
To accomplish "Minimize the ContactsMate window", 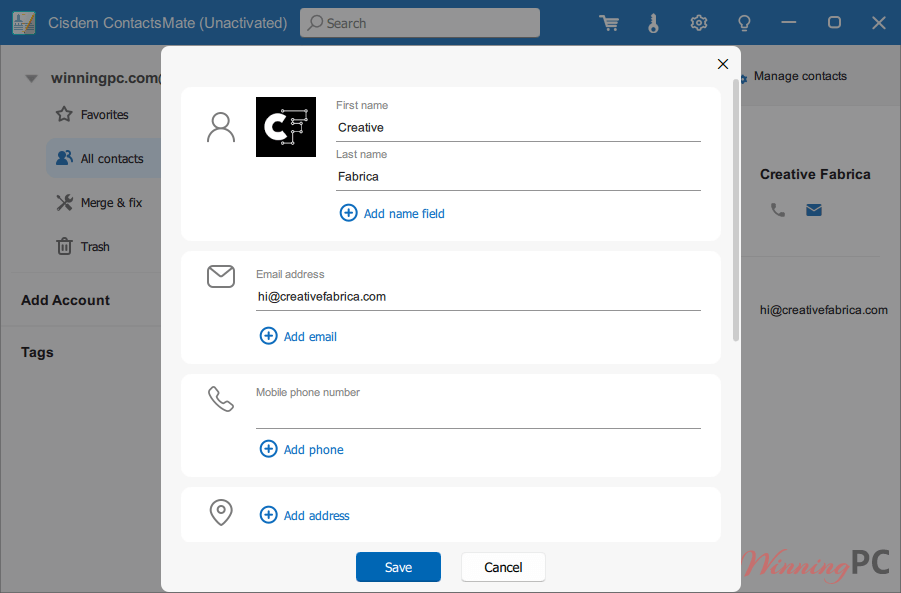I will tap(789, 23).
